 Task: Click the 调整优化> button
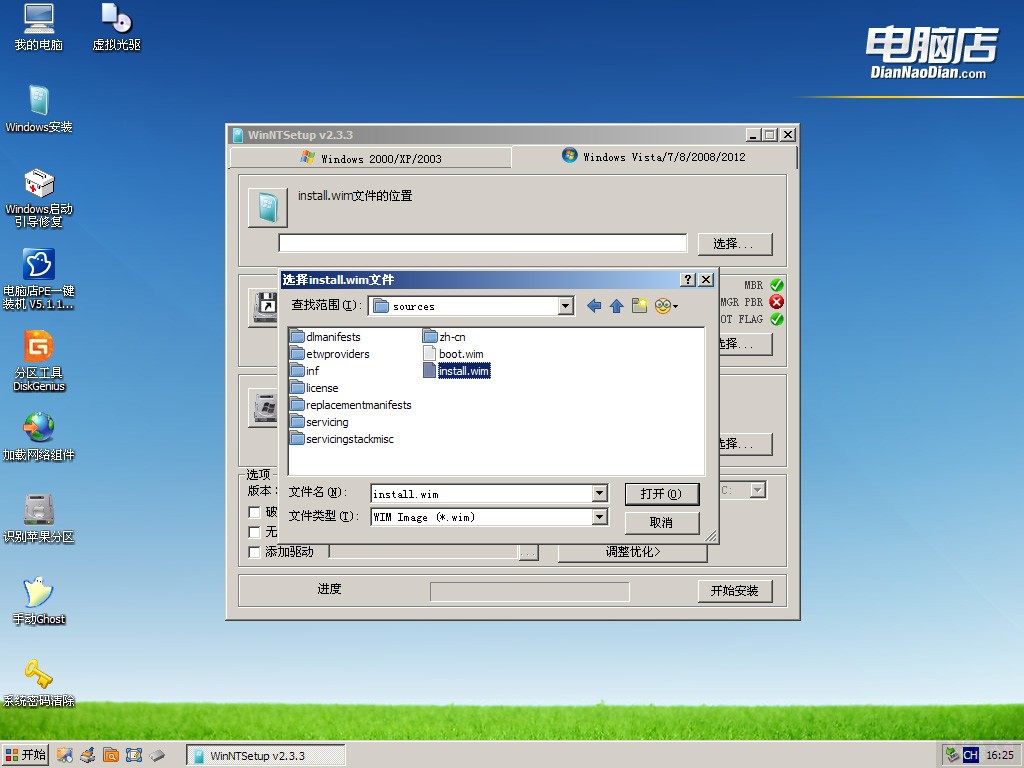pyautogui.click(x=633, y=552)
